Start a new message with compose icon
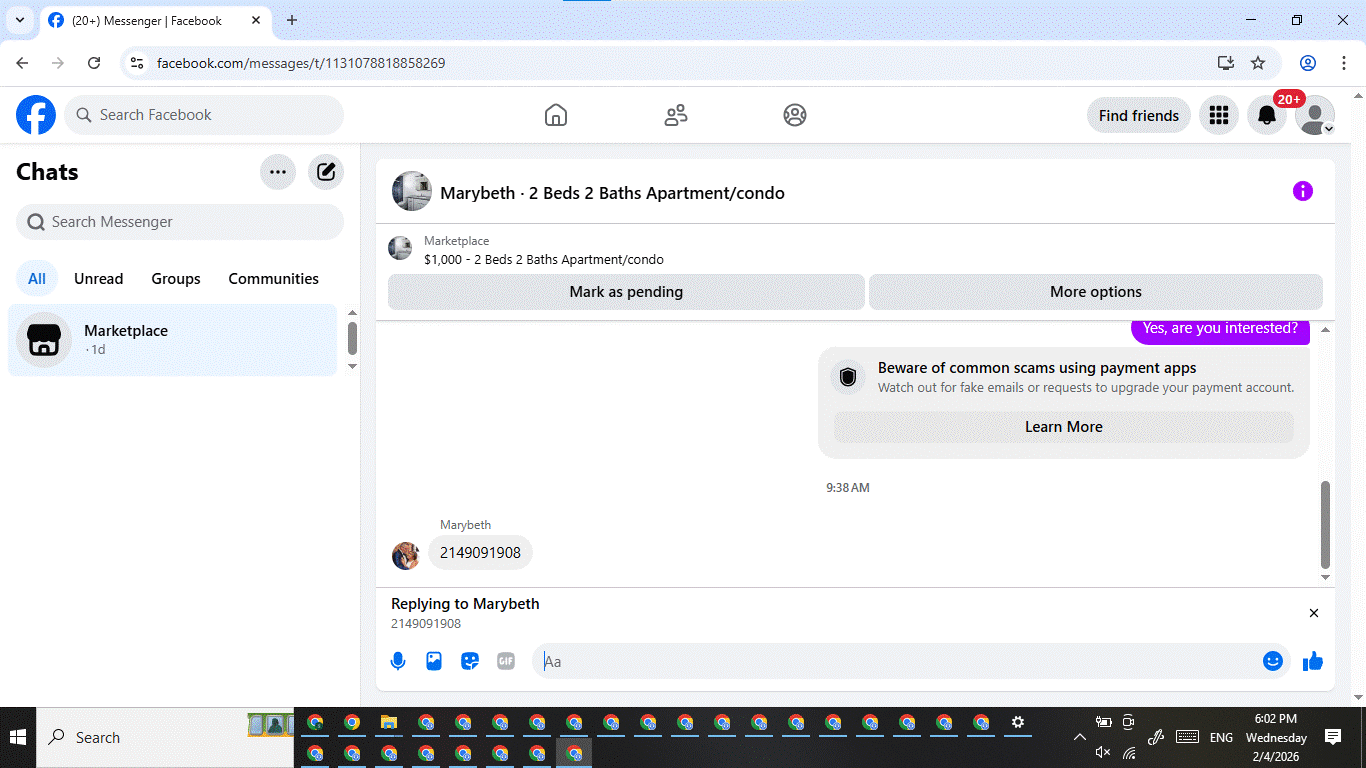The width and height of the screenshot is (1366, 768). 326,172
